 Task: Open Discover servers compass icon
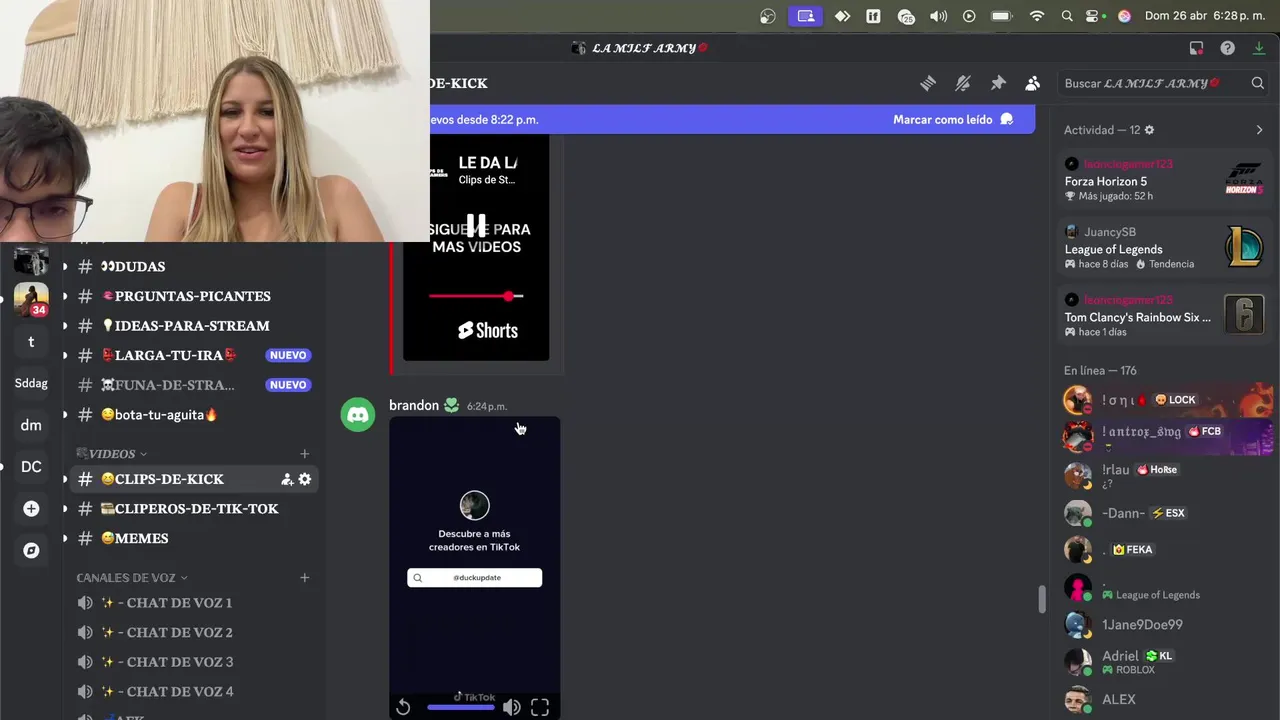click(31, 551)
